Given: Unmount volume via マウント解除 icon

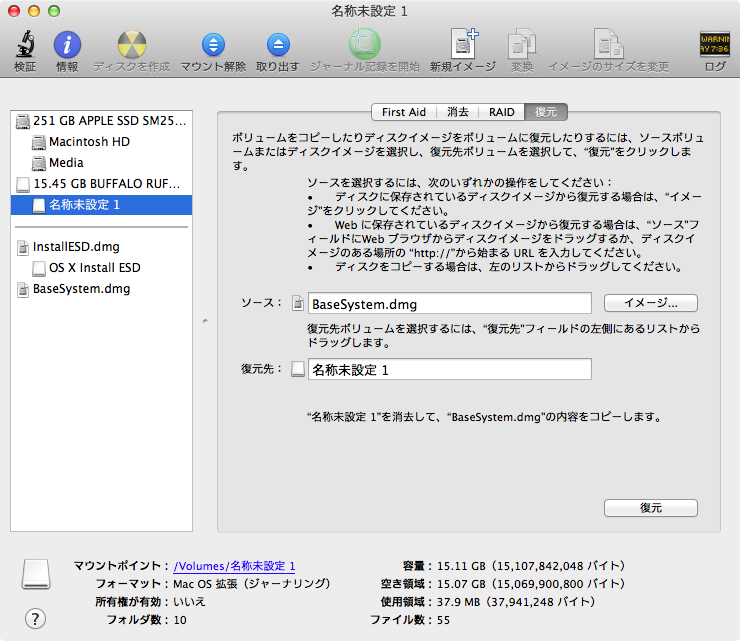Looking at the screenshot, I should (x=213, y=45).
